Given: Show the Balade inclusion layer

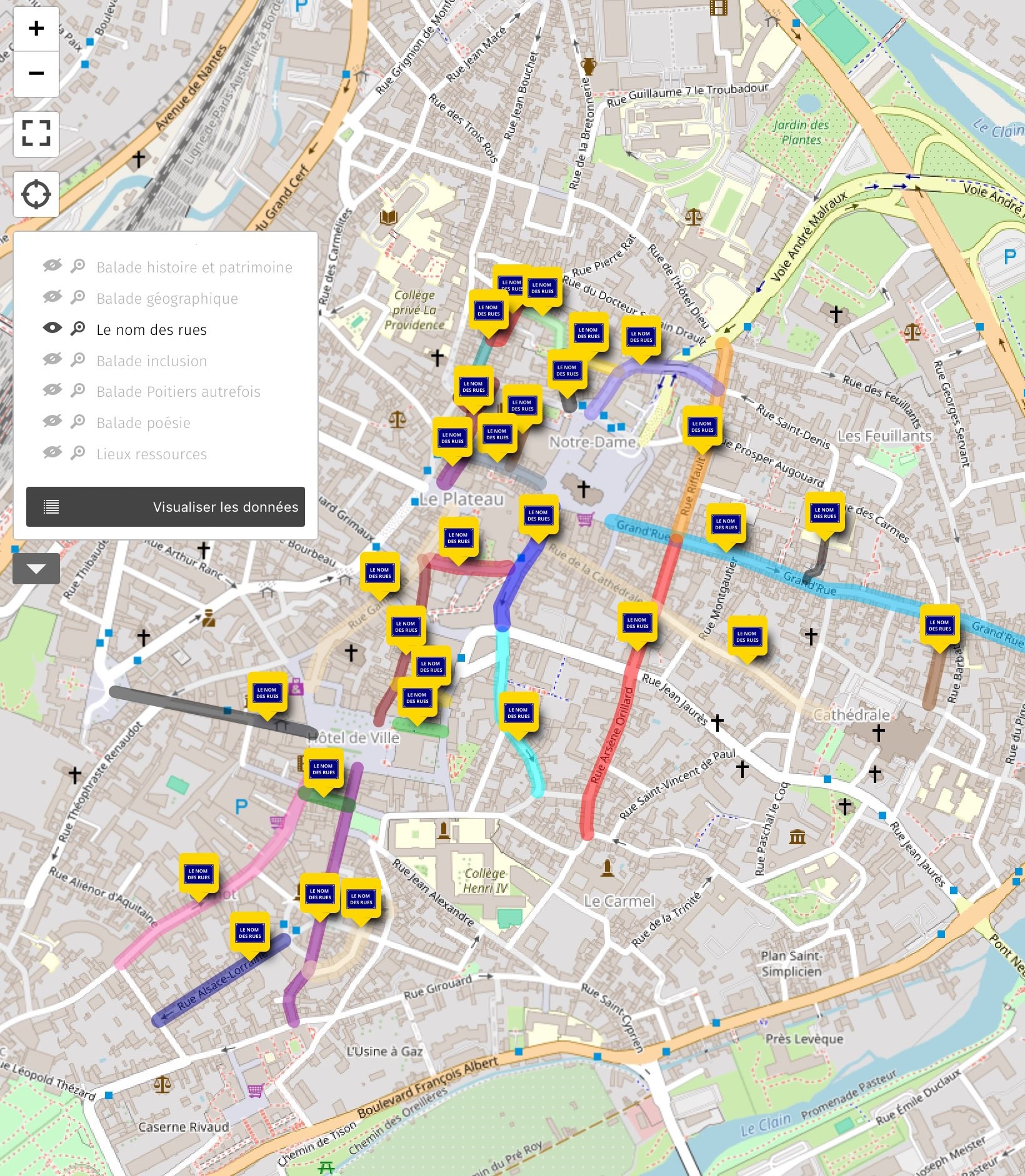Looking at the screenshot, I should point(52,360).
